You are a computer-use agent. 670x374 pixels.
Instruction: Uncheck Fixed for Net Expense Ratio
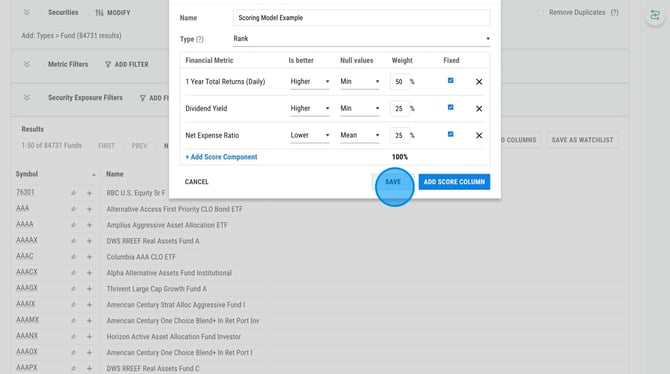click(450, 134)
